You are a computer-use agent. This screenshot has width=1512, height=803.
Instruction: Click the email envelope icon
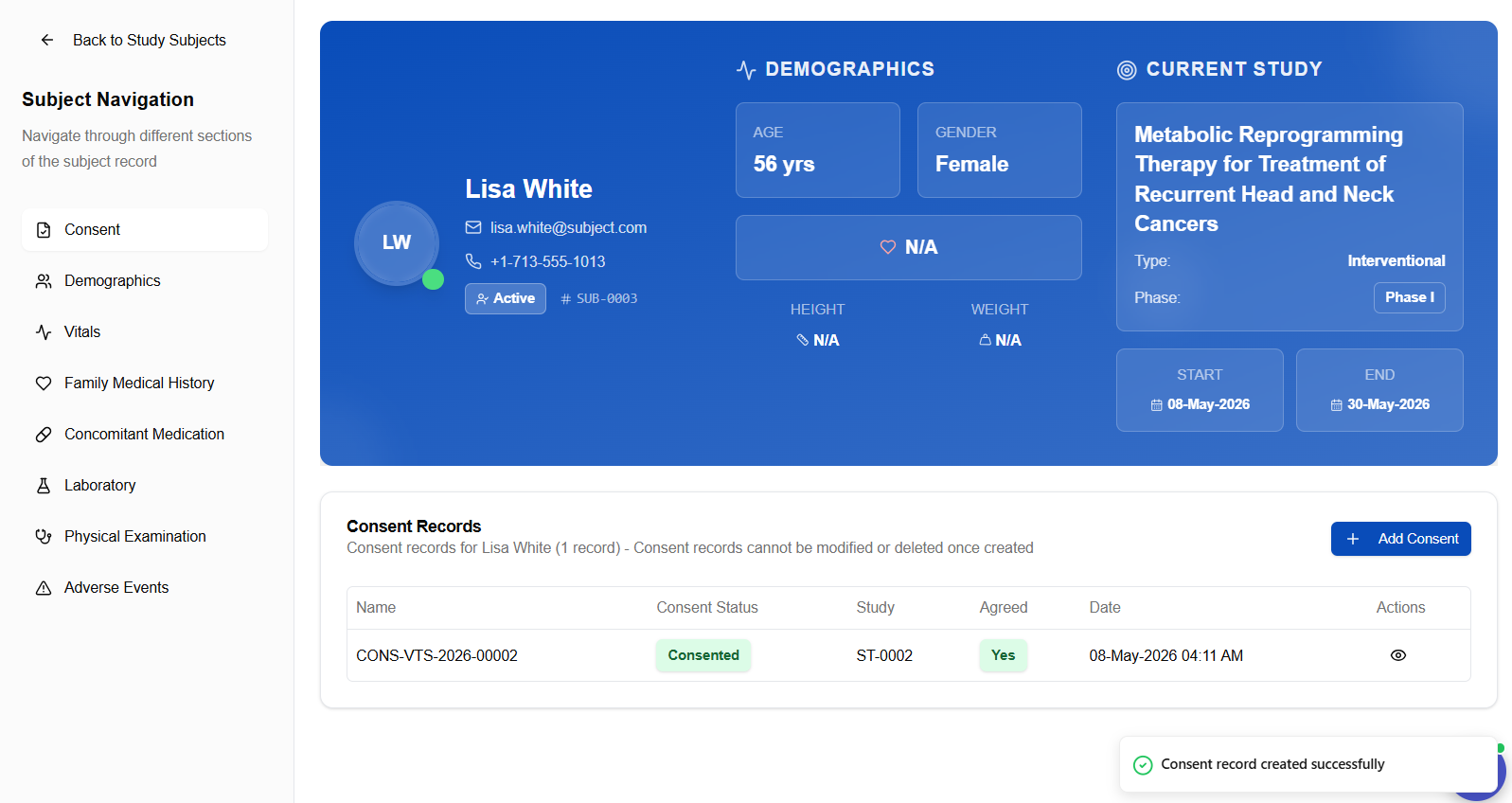473,227
